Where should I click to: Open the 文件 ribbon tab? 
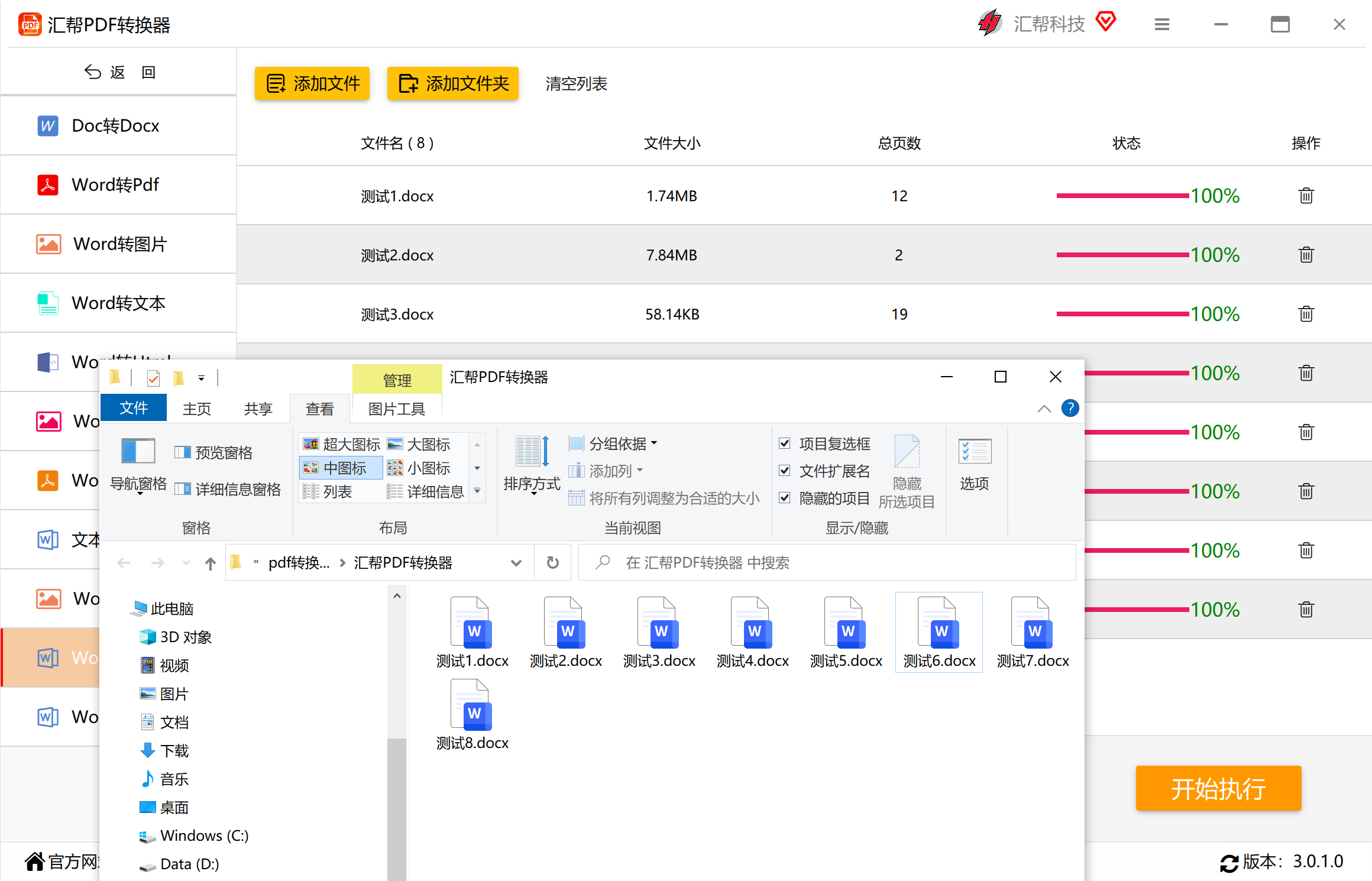click(134, 408)
